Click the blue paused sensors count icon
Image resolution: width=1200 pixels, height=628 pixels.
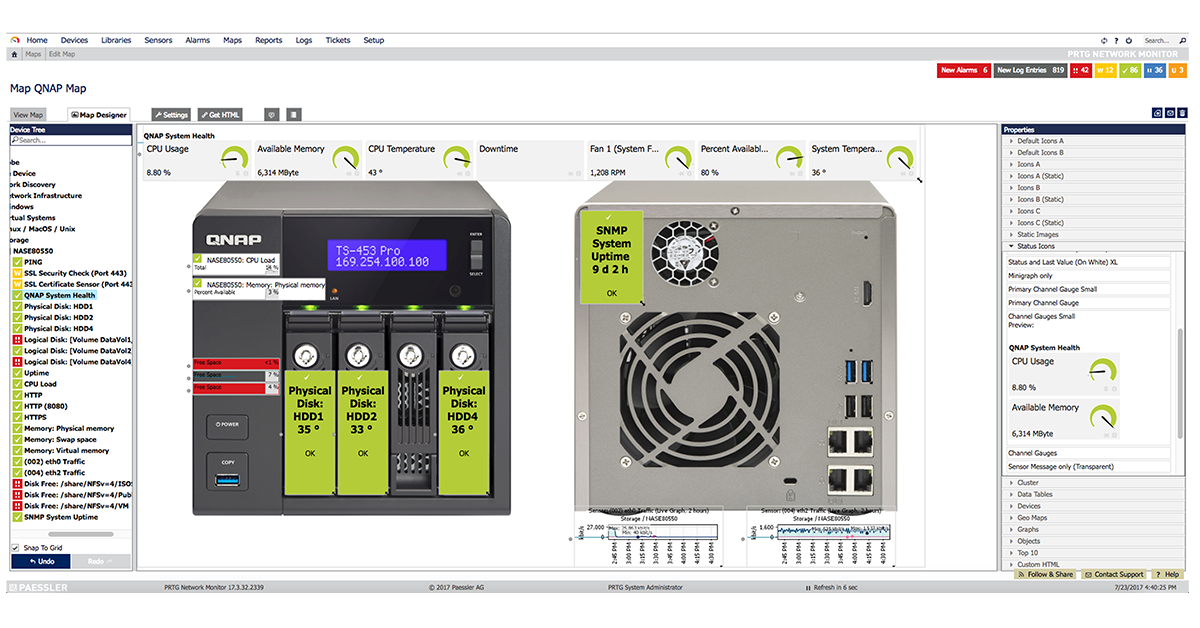pos(1154,70)
